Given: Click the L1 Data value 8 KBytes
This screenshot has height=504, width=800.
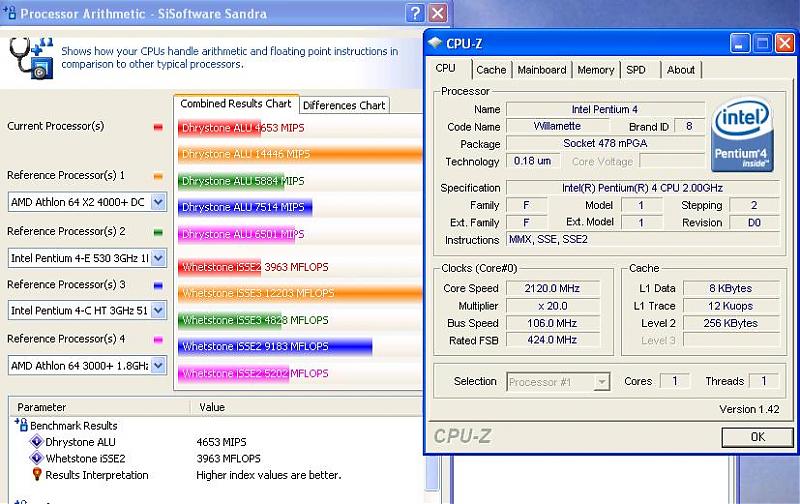Looking at the screenshot, I should (731, 288).
